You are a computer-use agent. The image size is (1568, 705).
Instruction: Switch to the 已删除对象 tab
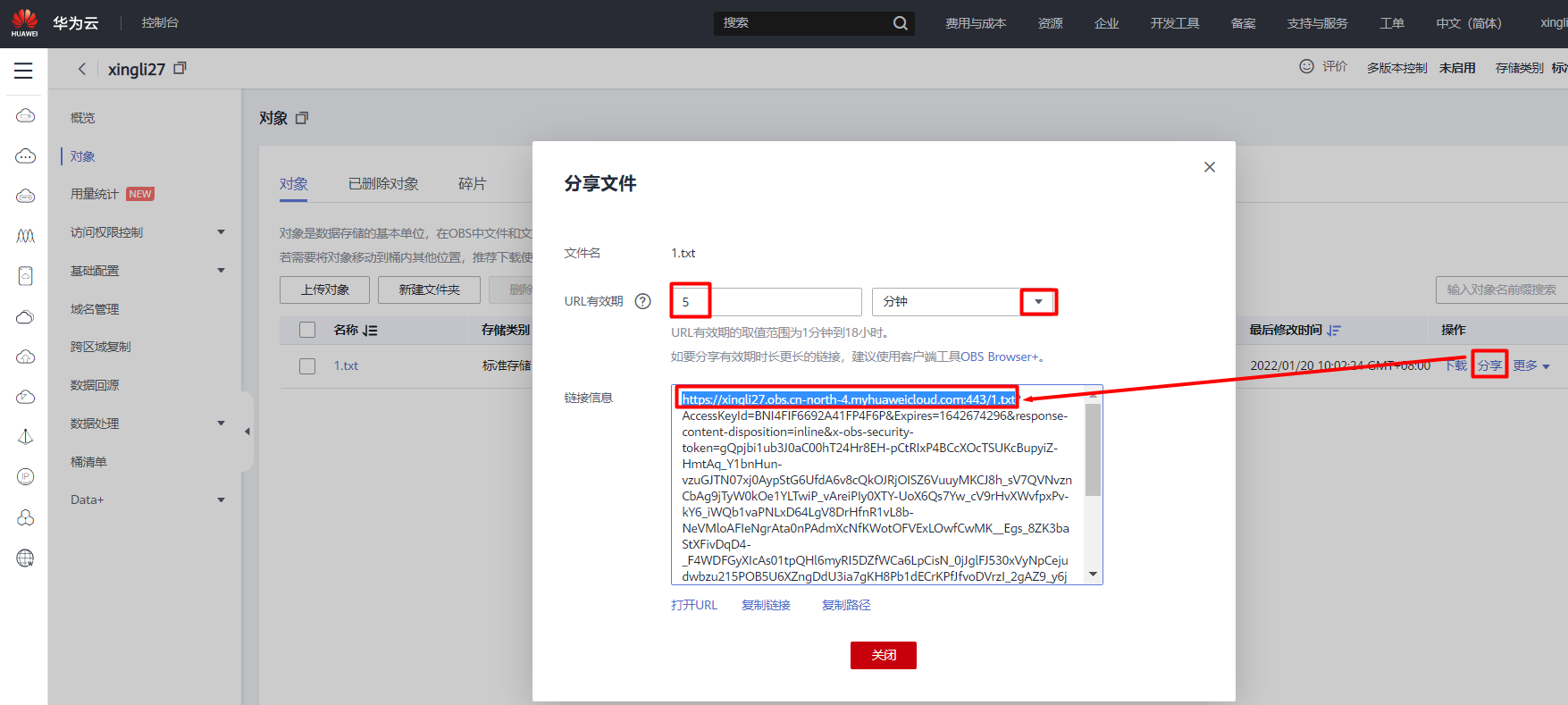pyautogui.click(x=383, y=183)
